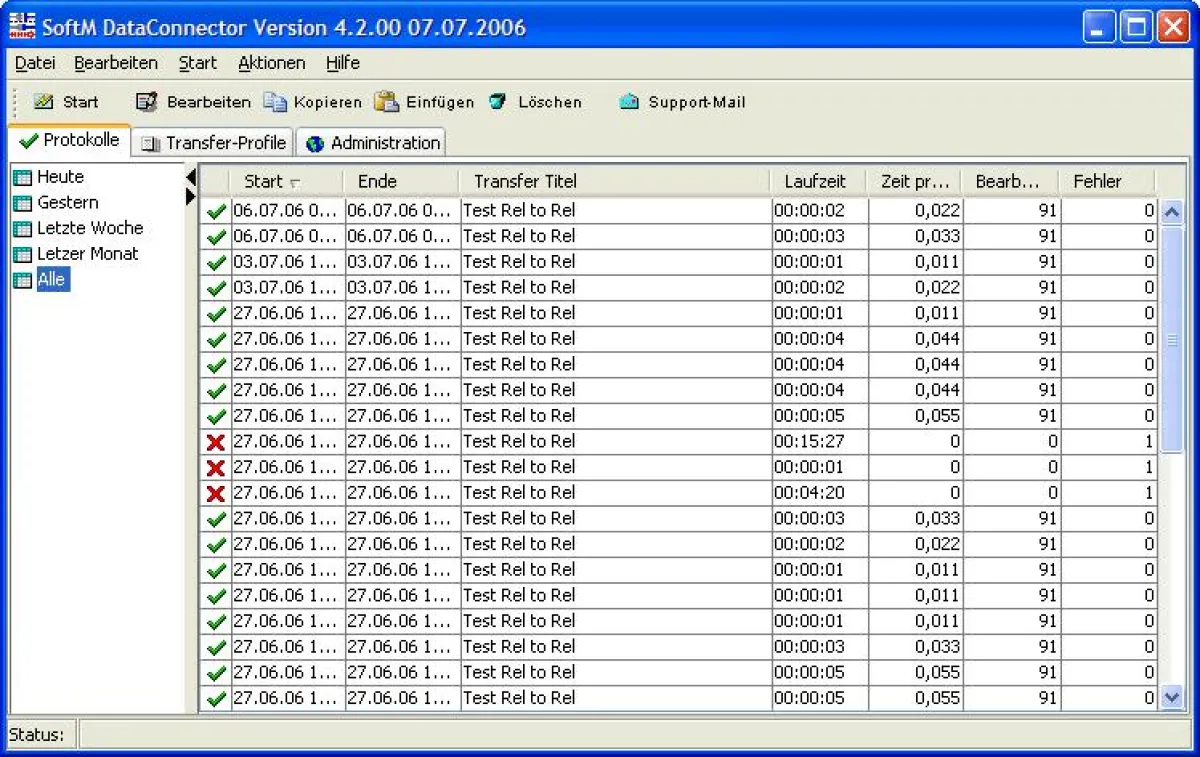Collapse the sidebar with the left arrow
Screen dimensions: 1200x757
tap(191, 176)
